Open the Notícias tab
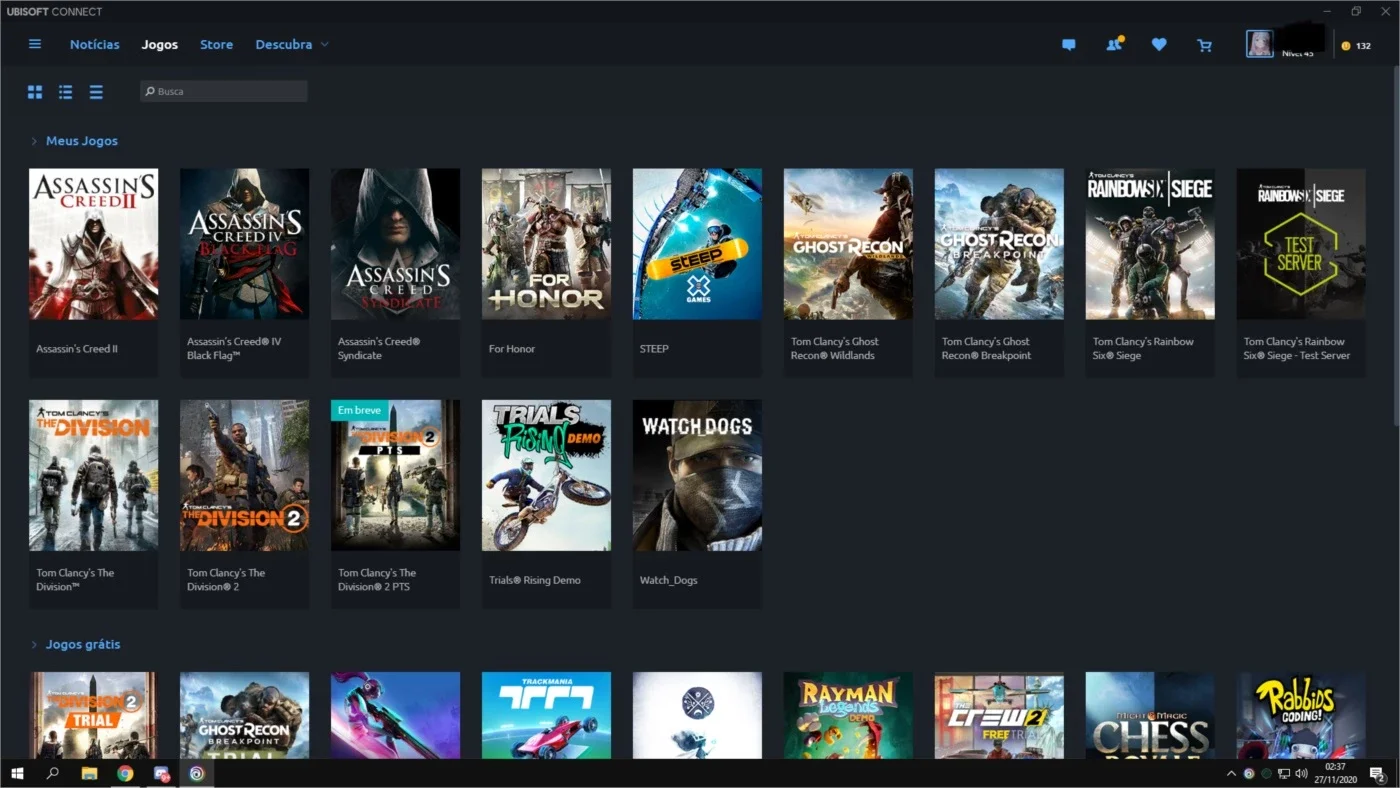 pyautogui.click(x=95, y=45)
